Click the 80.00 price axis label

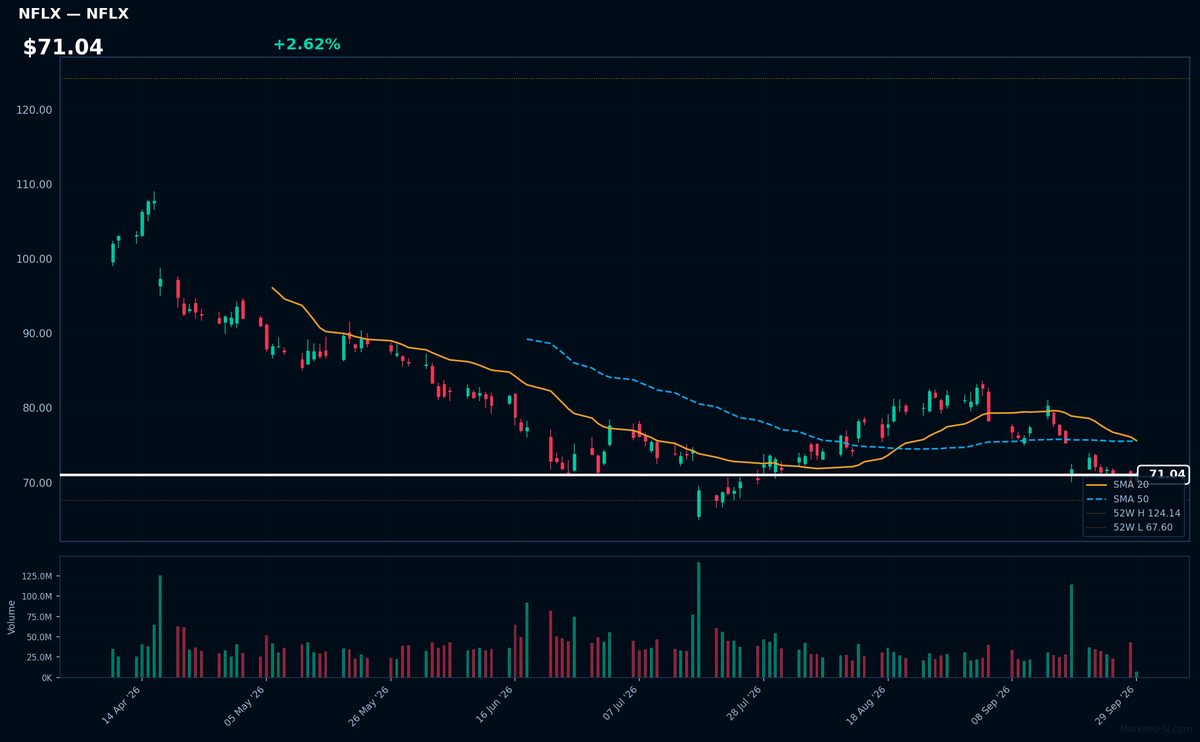pos(38,408)
